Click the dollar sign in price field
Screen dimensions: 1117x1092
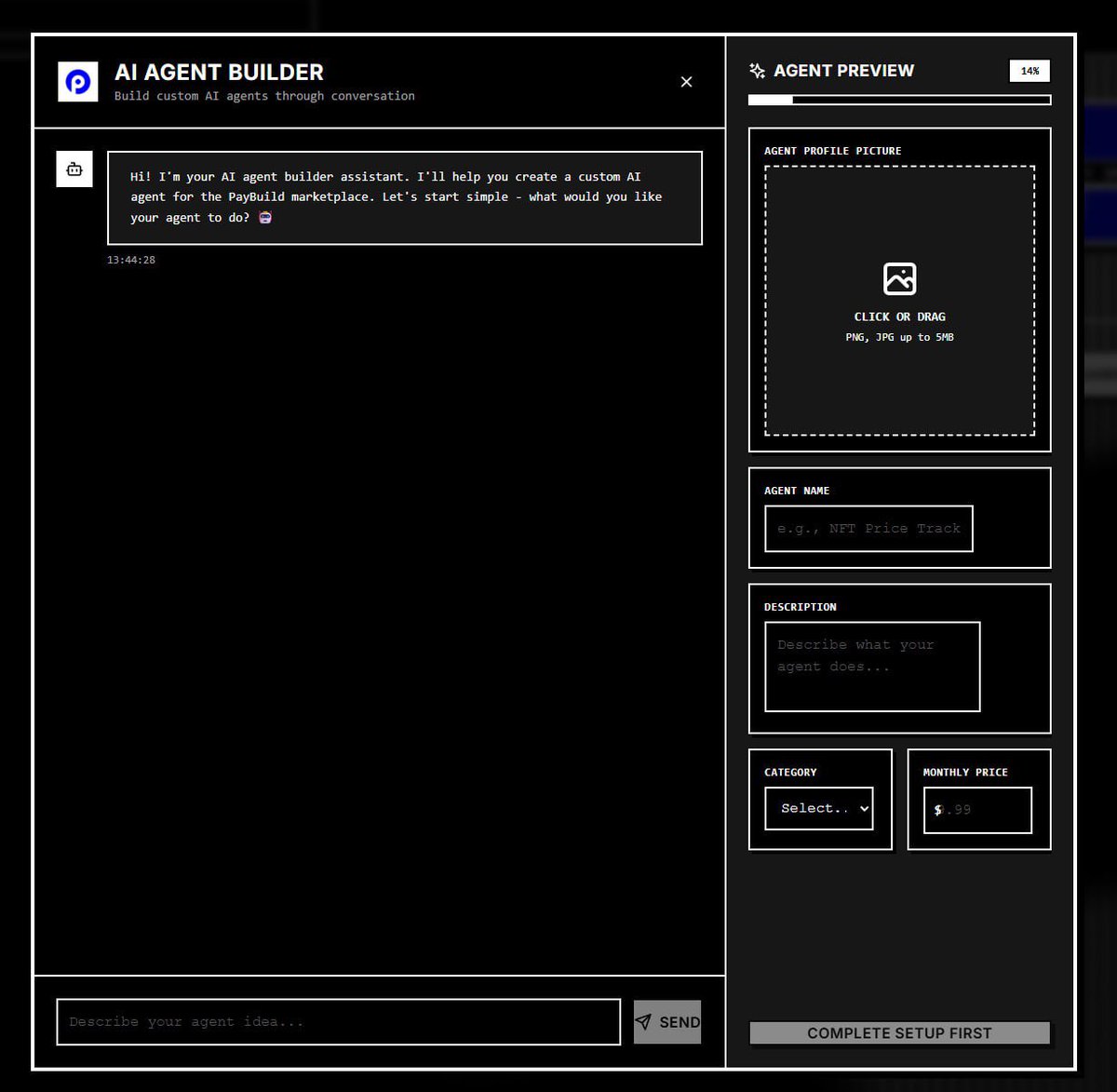pyautogui.click(x=937, y=810)
